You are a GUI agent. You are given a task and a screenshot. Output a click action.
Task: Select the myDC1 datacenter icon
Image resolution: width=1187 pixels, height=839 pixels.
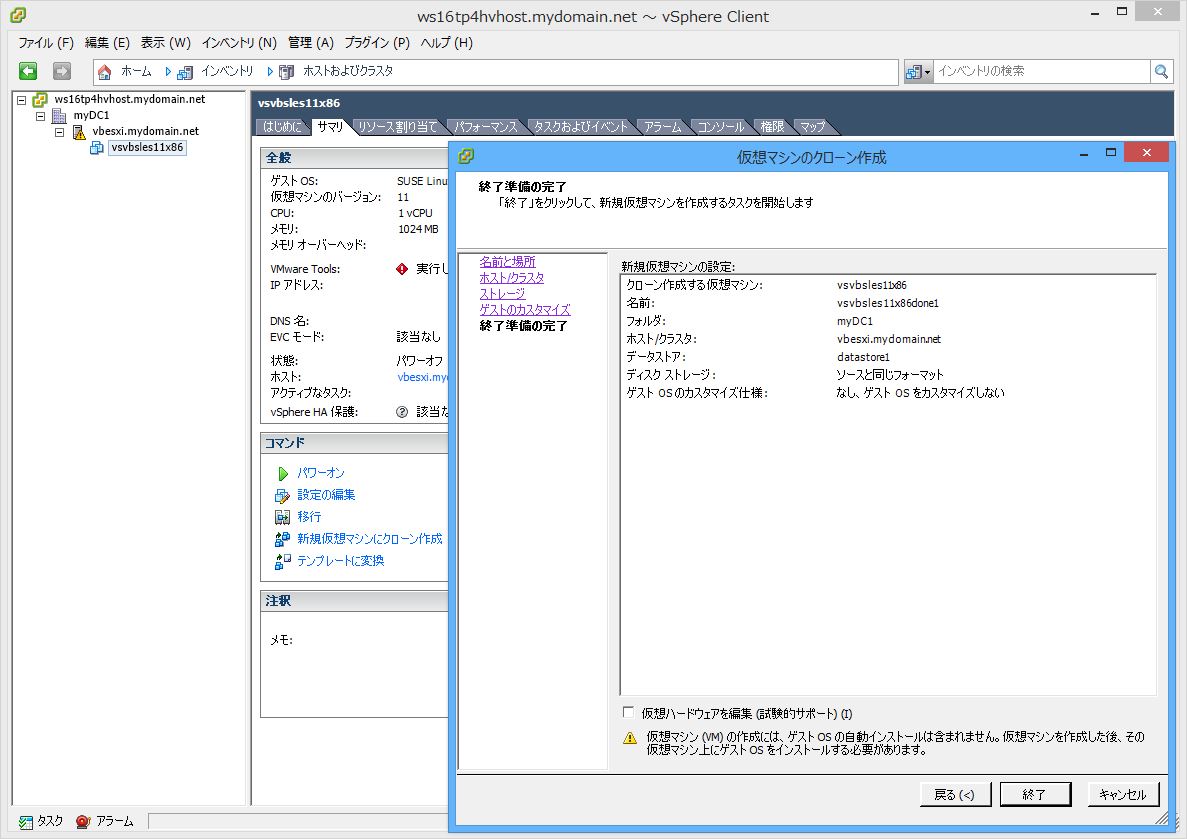tap(59, 116)
